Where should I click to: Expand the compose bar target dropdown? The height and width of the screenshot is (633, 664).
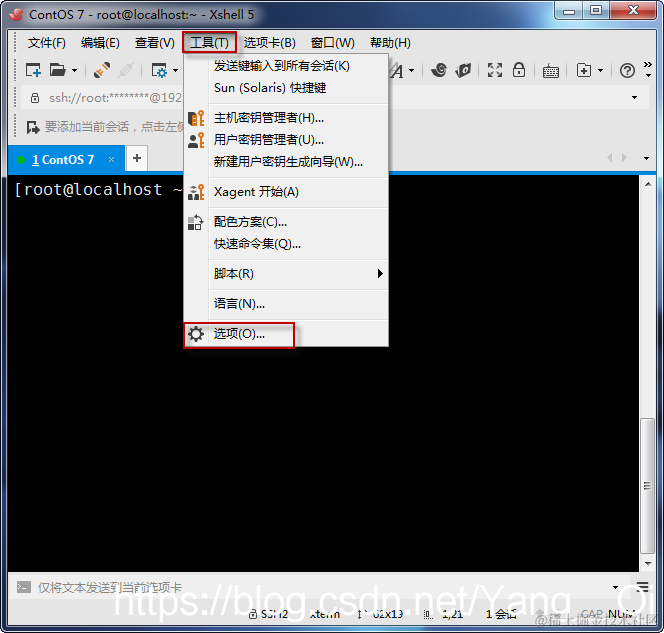615,587
